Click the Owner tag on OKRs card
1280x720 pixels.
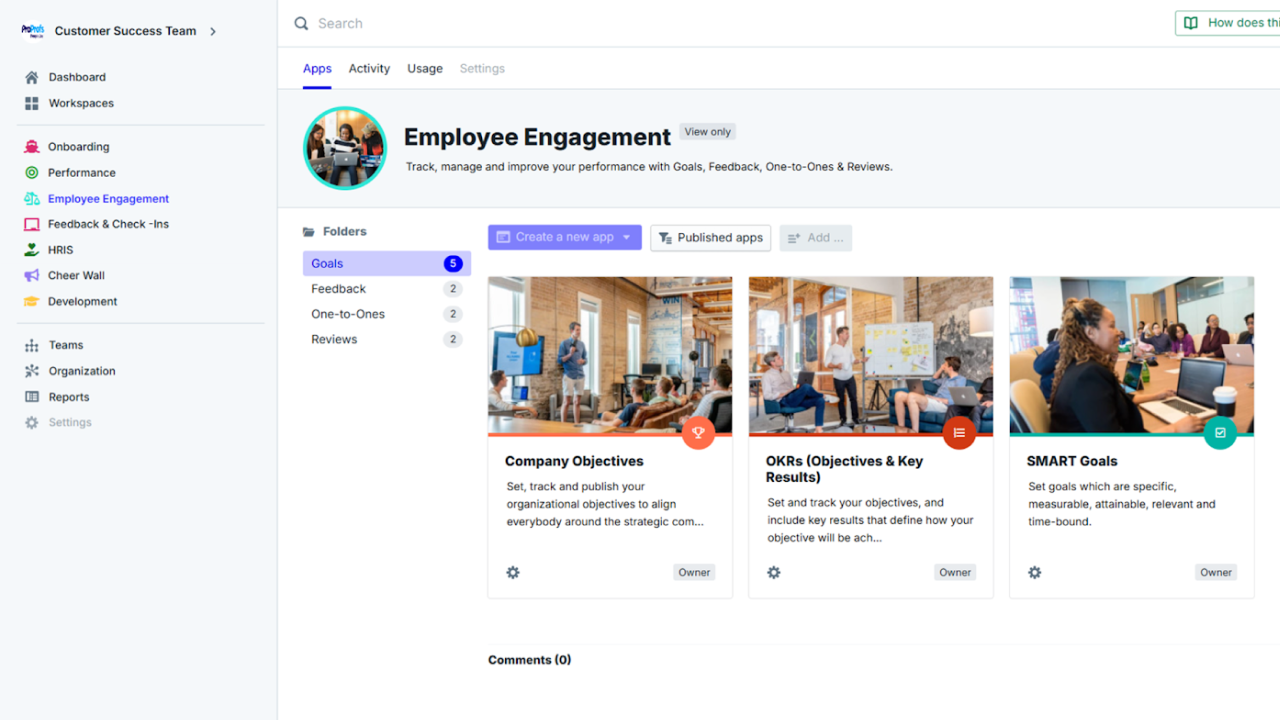(x=955, y=573)
